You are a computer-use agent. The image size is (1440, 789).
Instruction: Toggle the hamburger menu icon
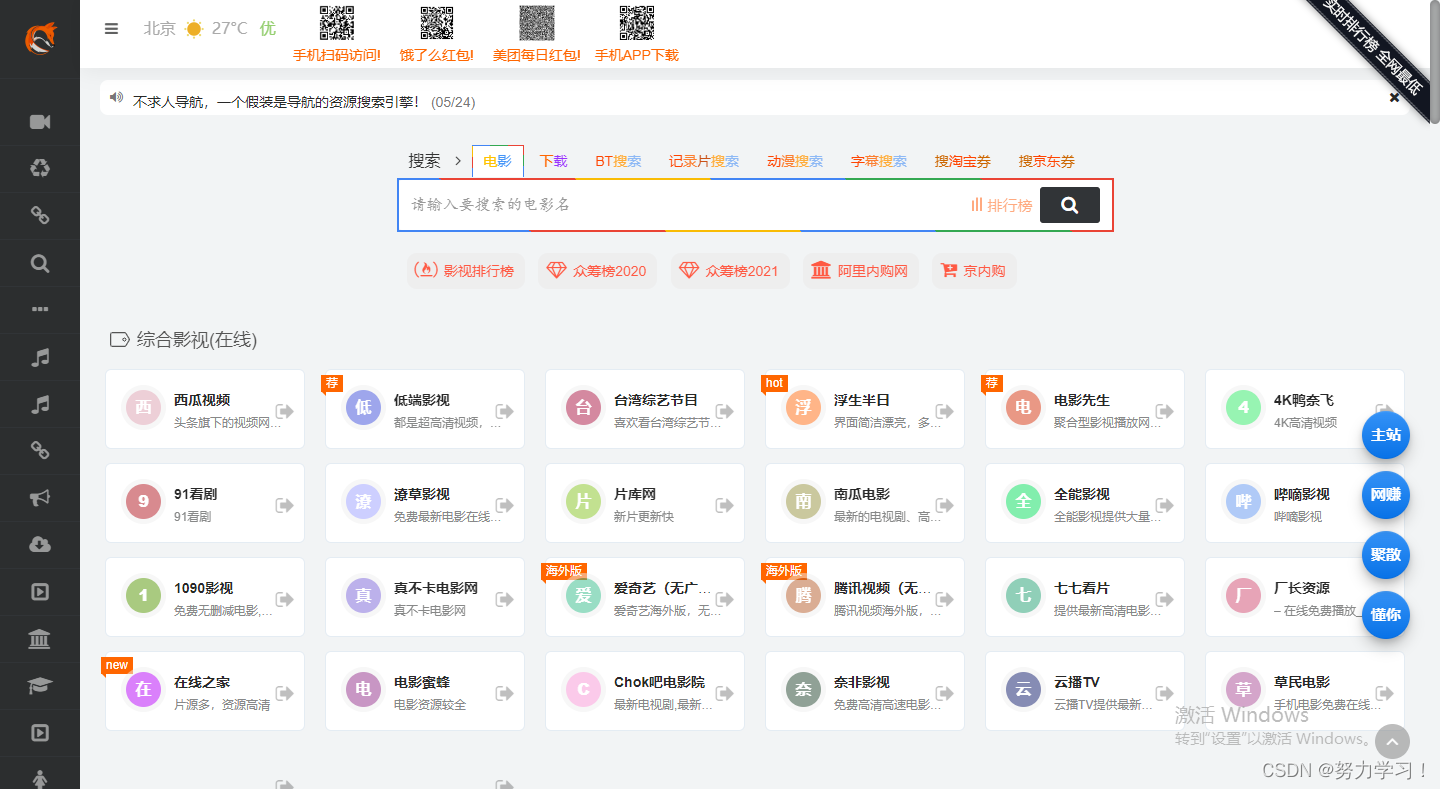click(x=111, y=29)
